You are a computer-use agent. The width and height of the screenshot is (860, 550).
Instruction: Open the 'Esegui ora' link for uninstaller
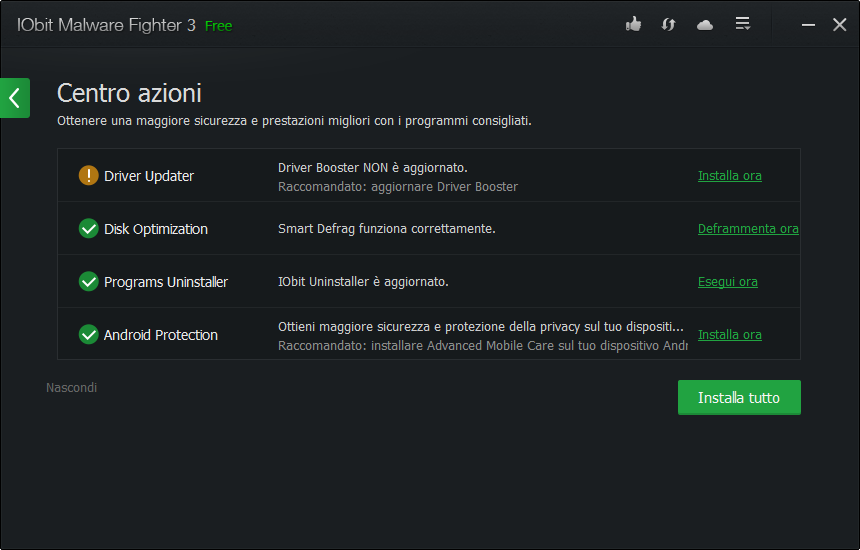pos(727,282)
